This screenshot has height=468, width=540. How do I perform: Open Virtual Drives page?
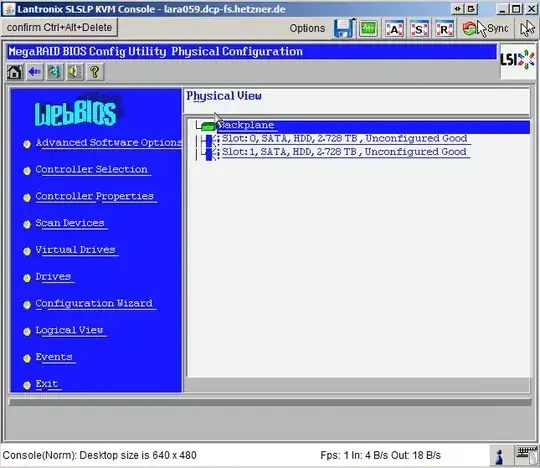click(77, 250)
